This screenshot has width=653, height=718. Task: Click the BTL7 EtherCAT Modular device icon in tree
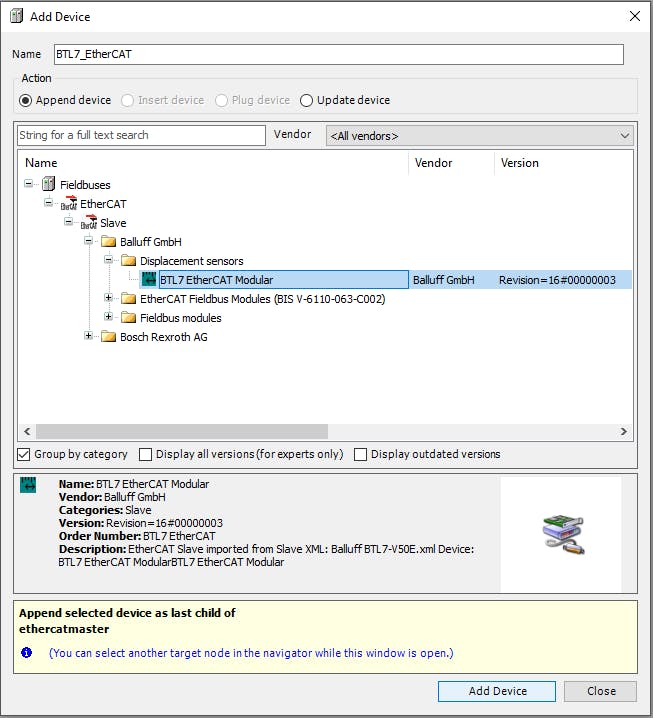pos(149,279)
